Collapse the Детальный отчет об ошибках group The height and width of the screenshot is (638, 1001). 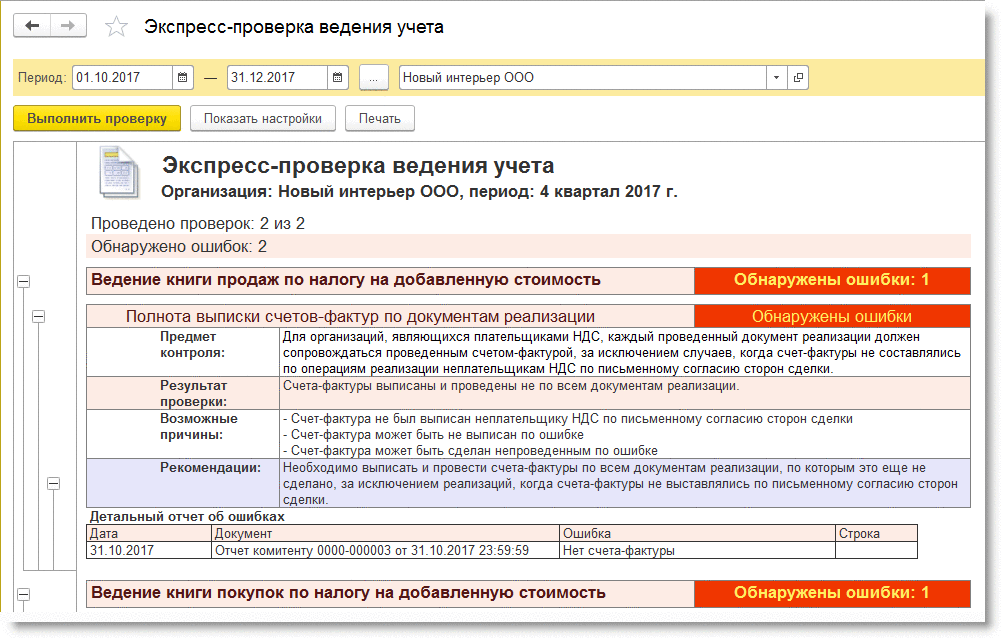click(54, 484)
